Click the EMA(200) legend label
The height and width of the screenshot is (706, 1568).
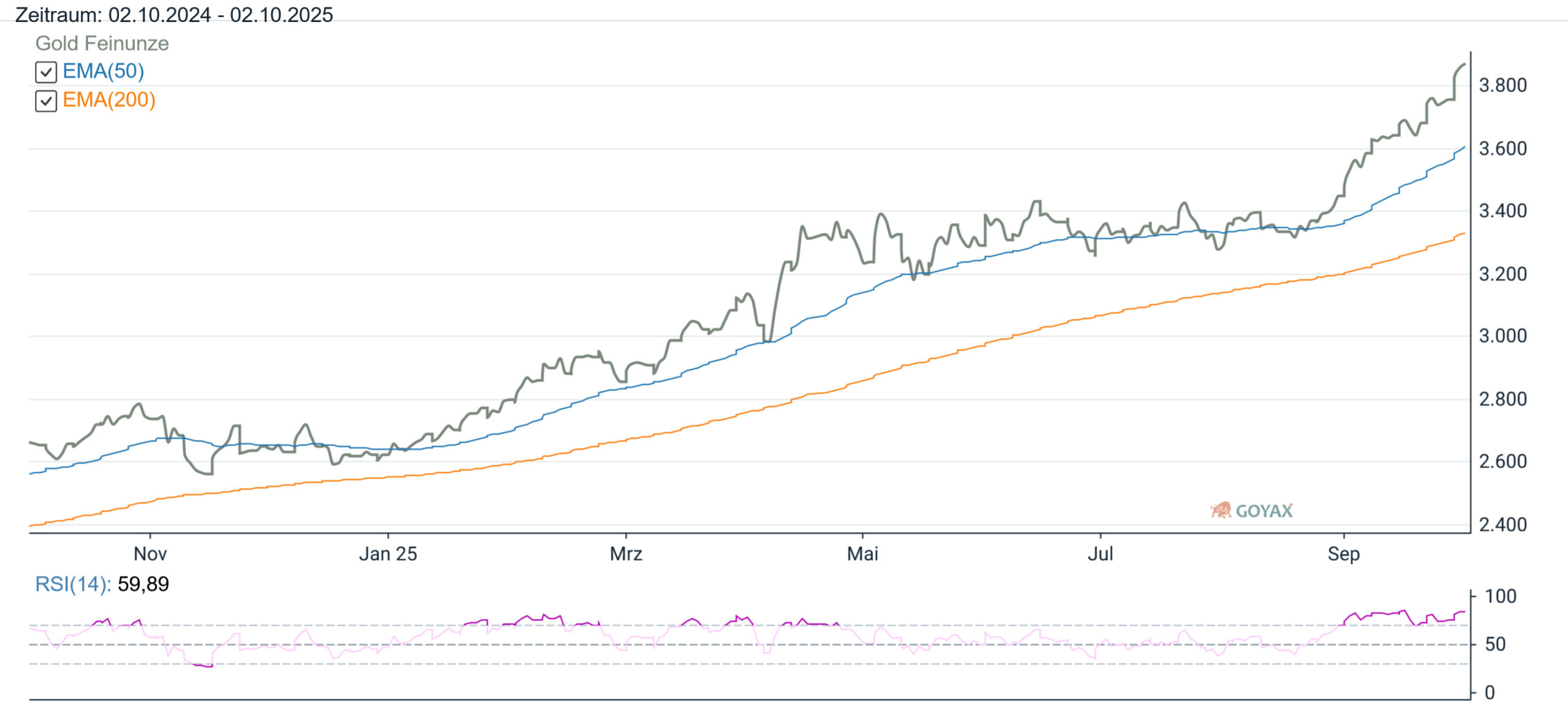(109, 99)
